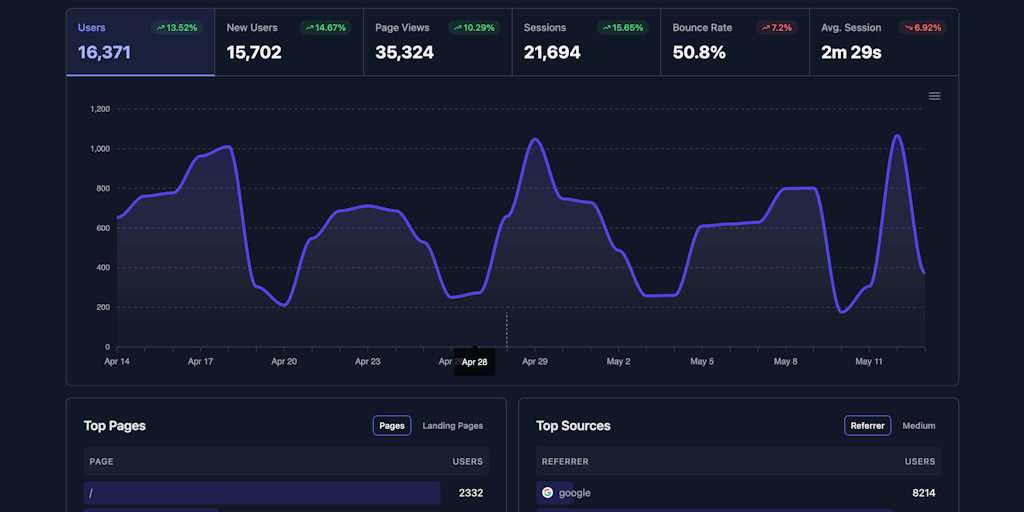Open the chart hamburger menu

click(x=934, y=96)
